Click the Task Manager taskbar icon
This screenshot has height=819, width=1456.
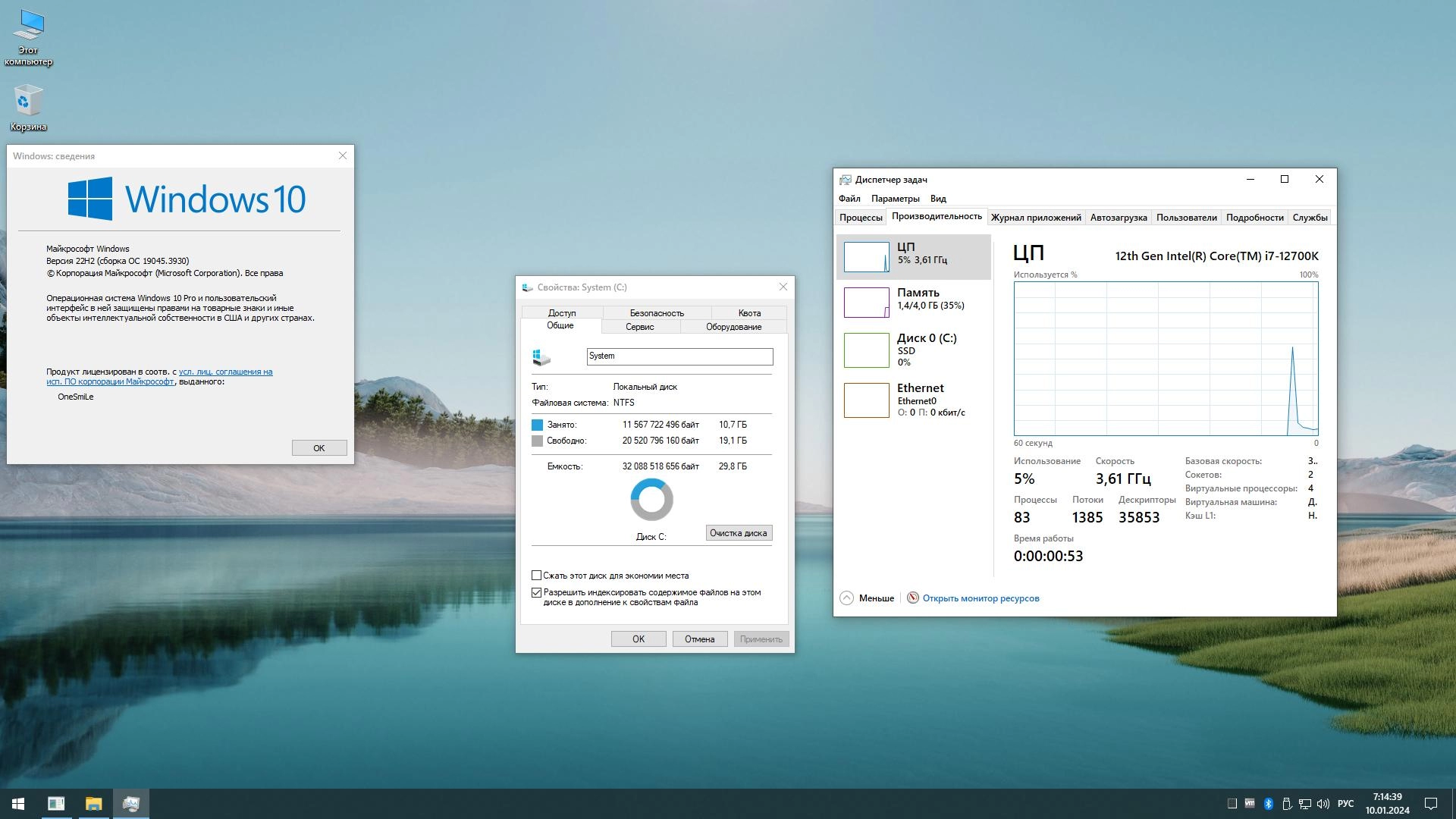130,804
